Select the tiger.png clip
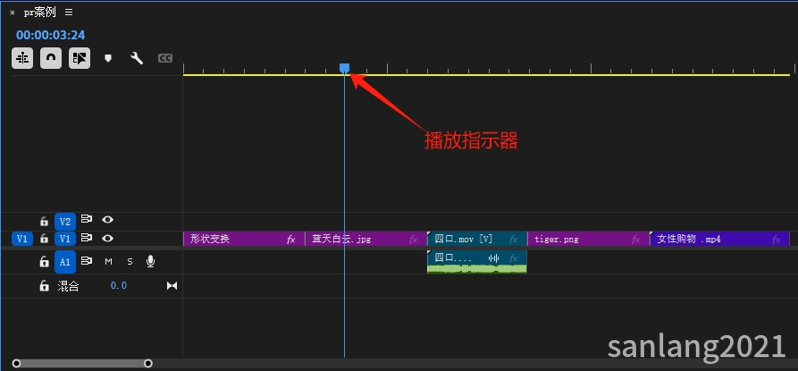 588,239
